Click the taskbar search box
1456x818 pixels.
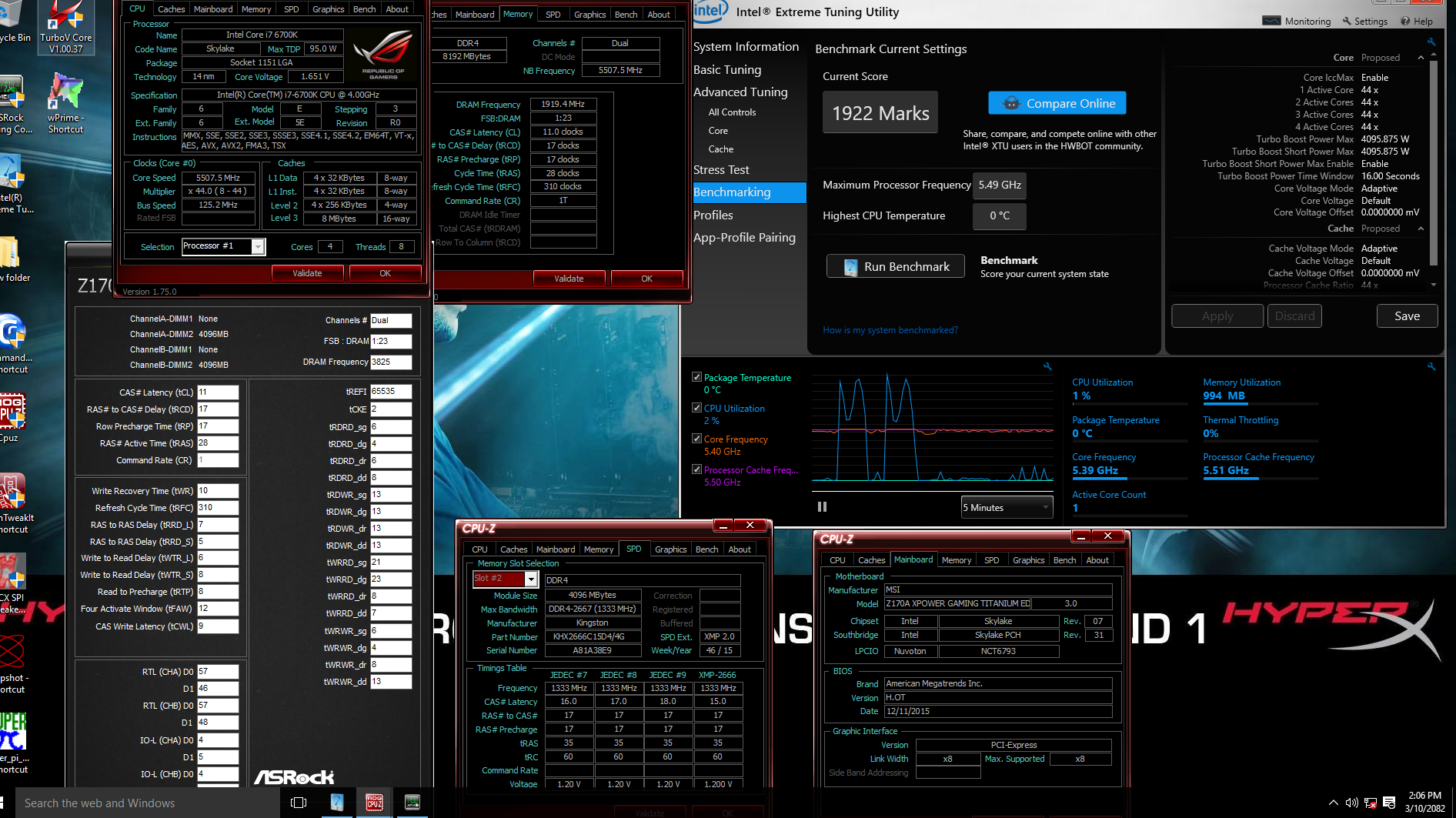(146, 803)
